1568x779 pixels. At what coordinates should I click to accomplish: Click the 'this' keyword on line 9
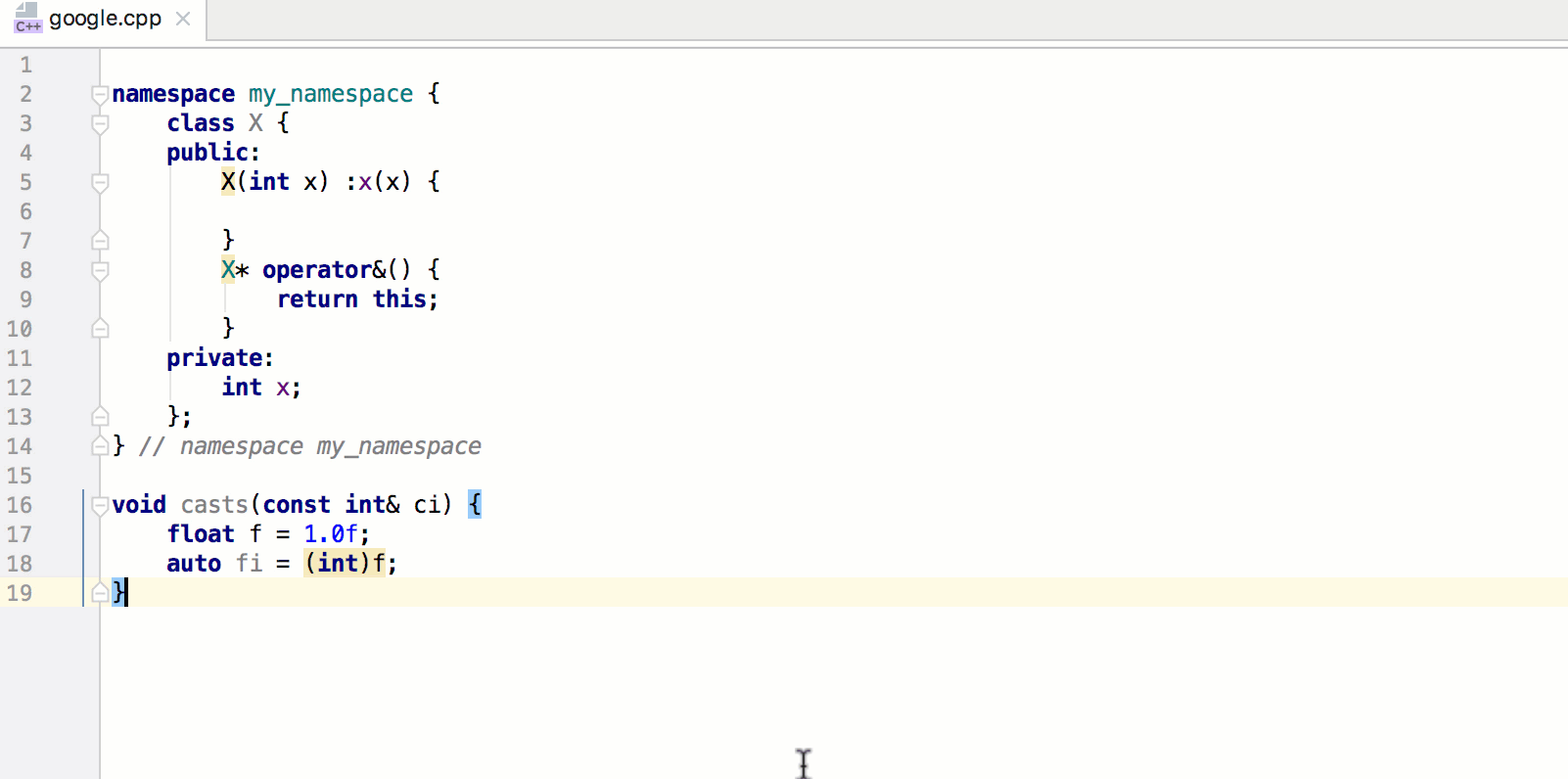coord(399,299)
